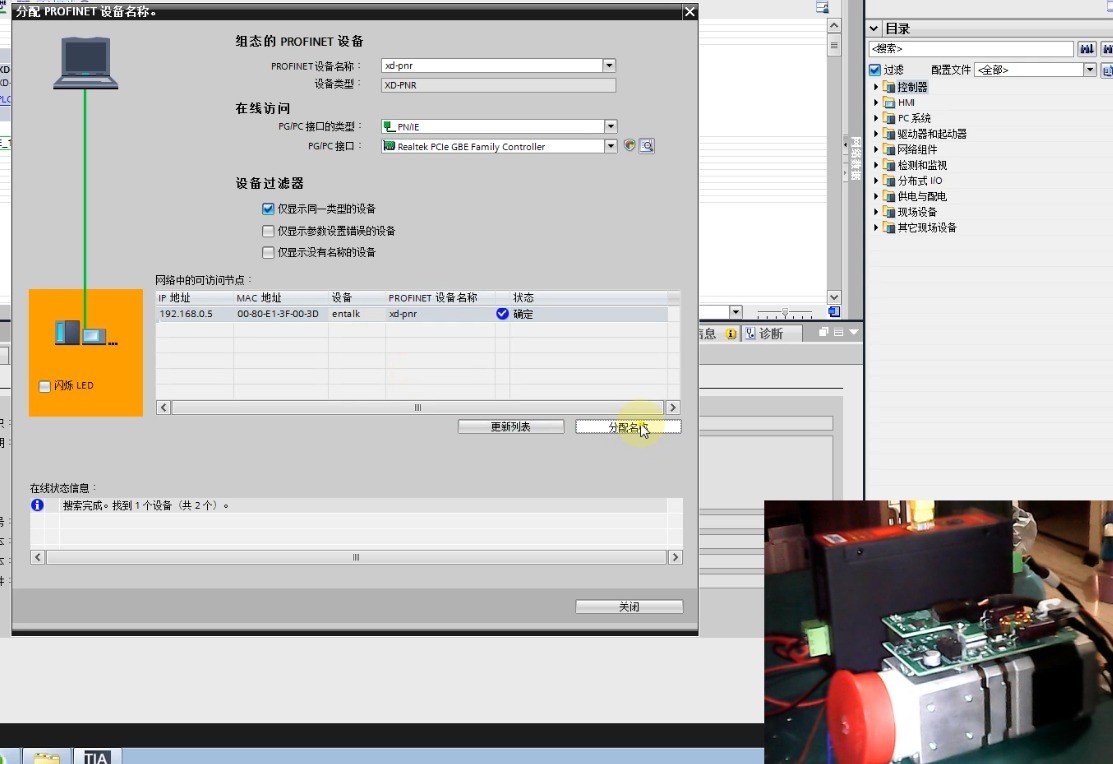Click the 分配名称 button
1113x764 pixels.
coord(628,427)
